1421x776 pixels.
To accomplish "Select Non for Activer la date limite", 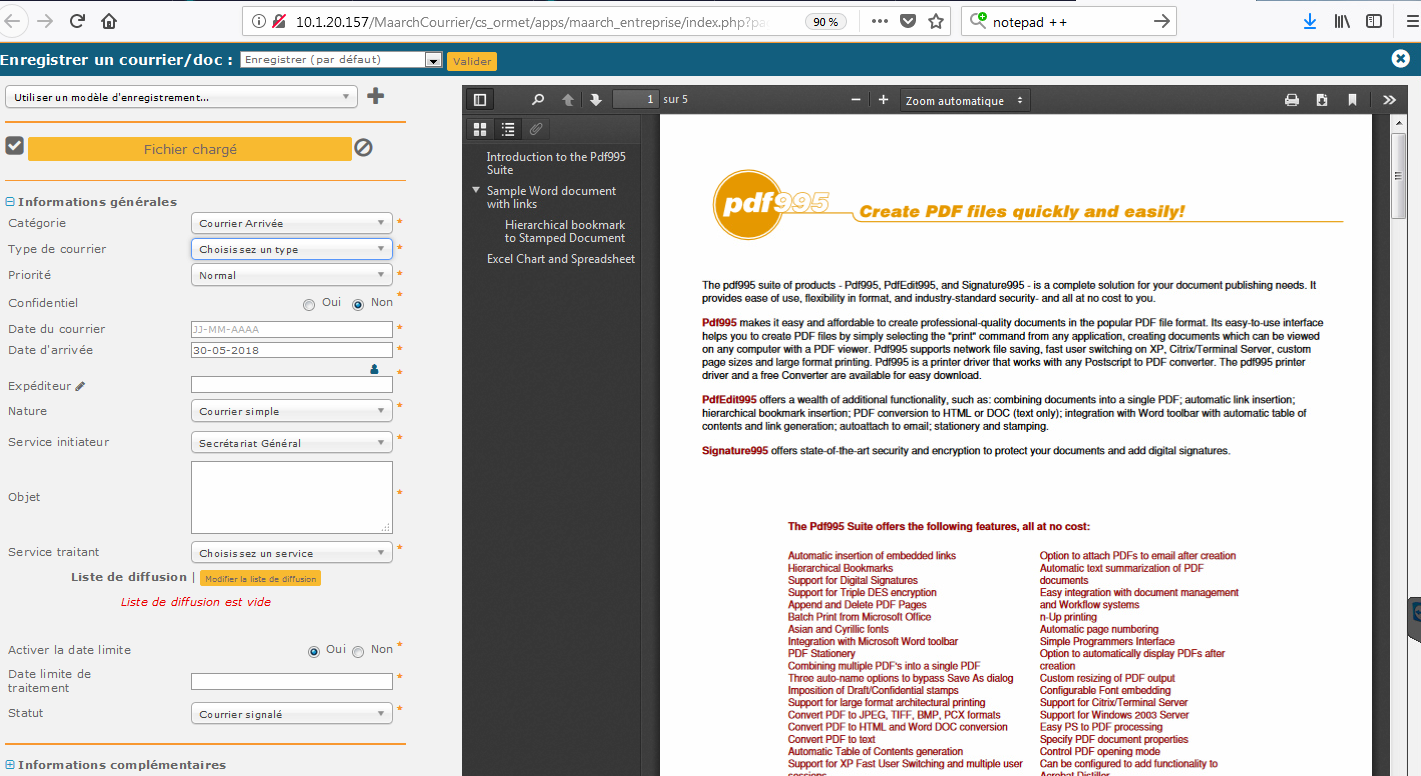I will tap(358, 651).
